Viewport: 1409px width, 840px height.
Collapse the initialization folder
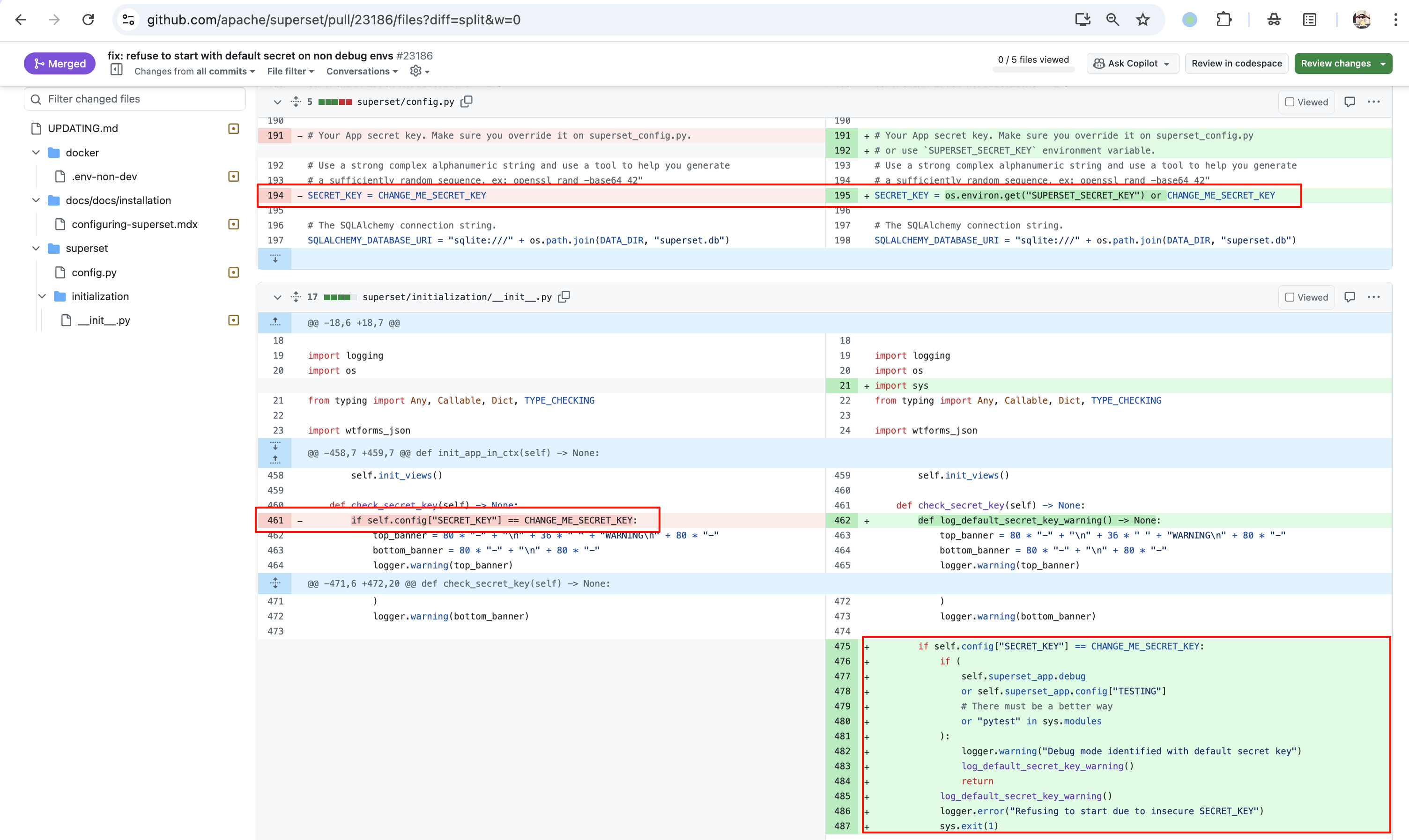point(42,296)
